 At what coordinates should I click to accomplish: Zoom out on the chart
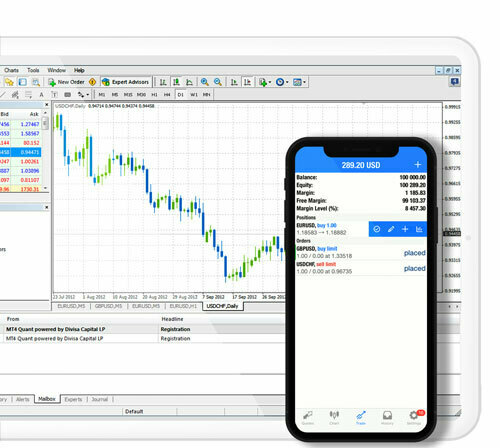point(218,82)
